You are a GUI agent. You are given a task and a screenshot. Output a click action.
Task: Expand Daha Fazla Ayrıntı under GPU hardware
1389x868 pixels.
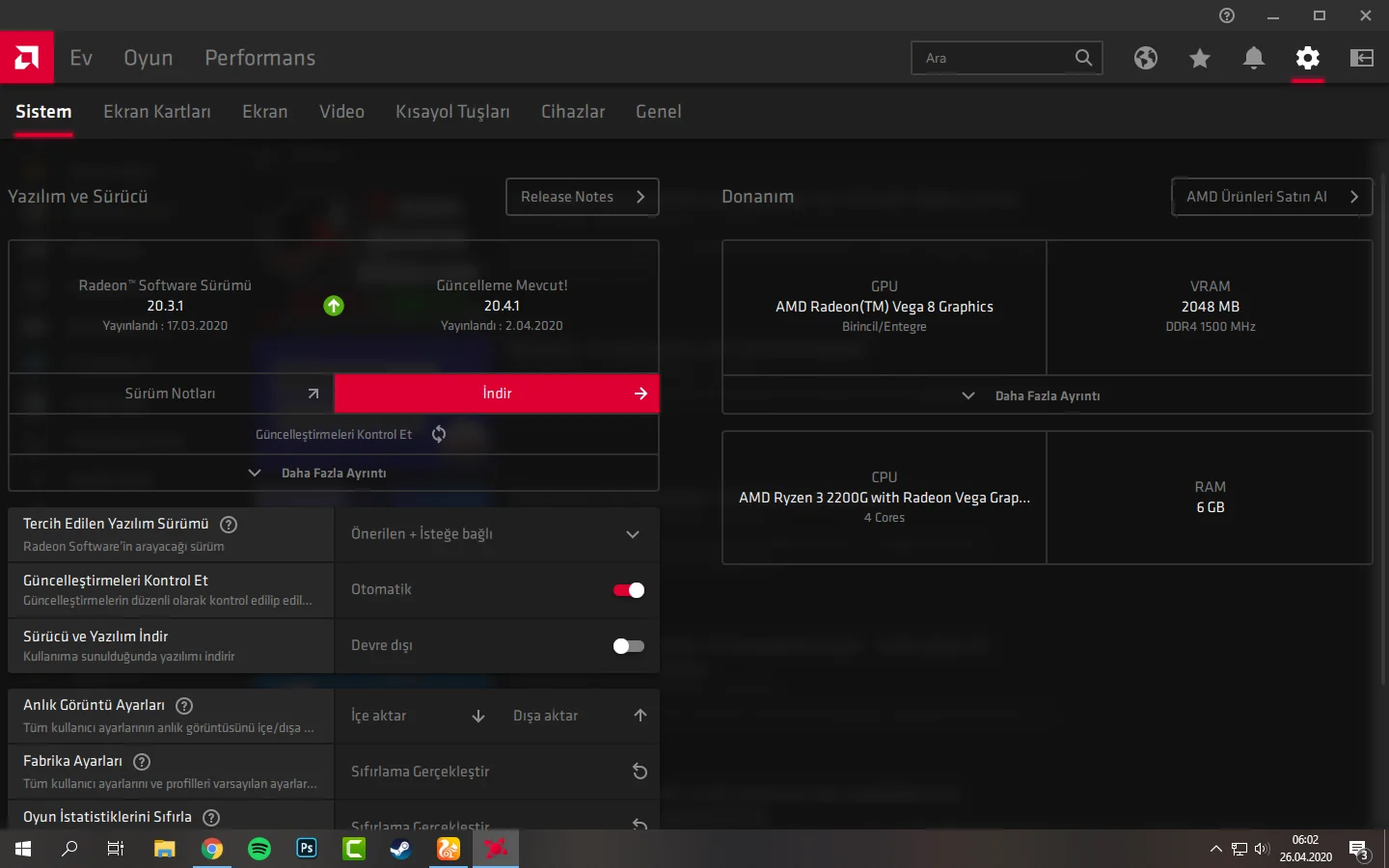tap(1046, 395)
